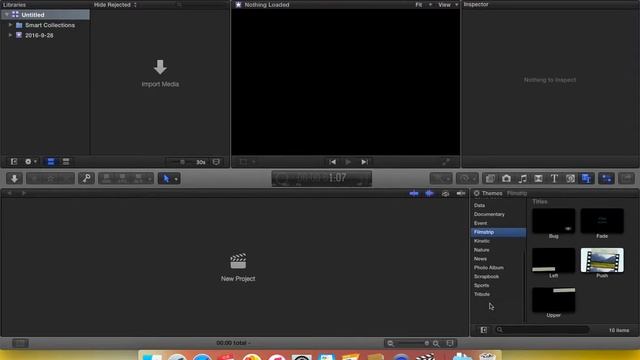This screenshot has height=360, width=640.
Task: Go to previous edit in viewer
Action: click(333, 162)
